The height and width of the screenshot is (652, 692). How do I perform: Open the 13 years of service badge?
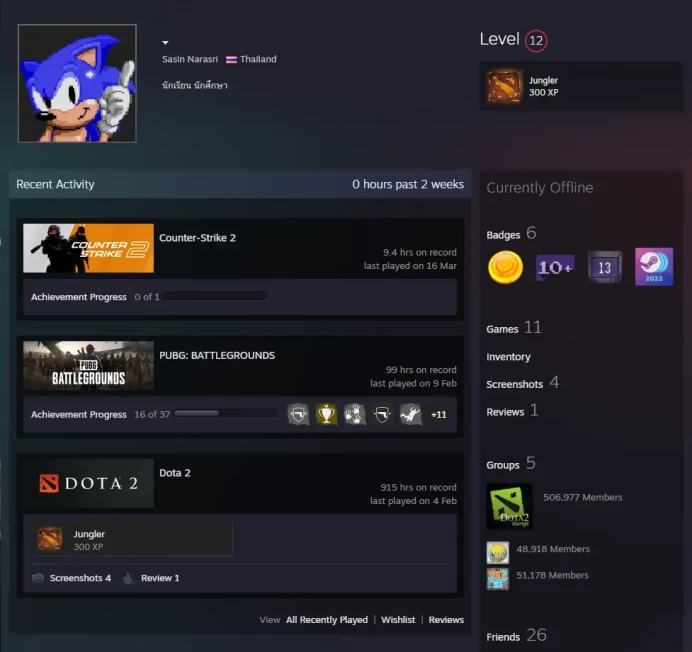tap(605, 267)
